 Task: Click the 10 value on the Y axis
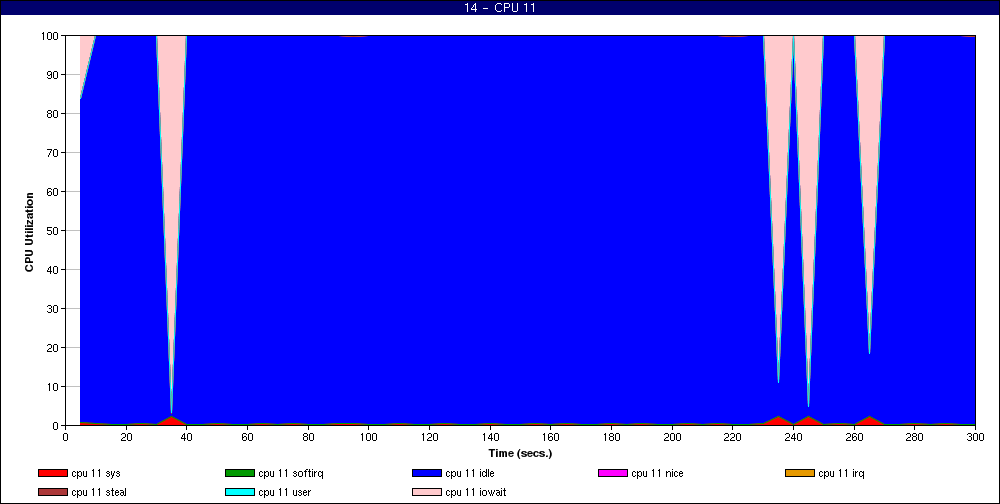coord(54,387)
